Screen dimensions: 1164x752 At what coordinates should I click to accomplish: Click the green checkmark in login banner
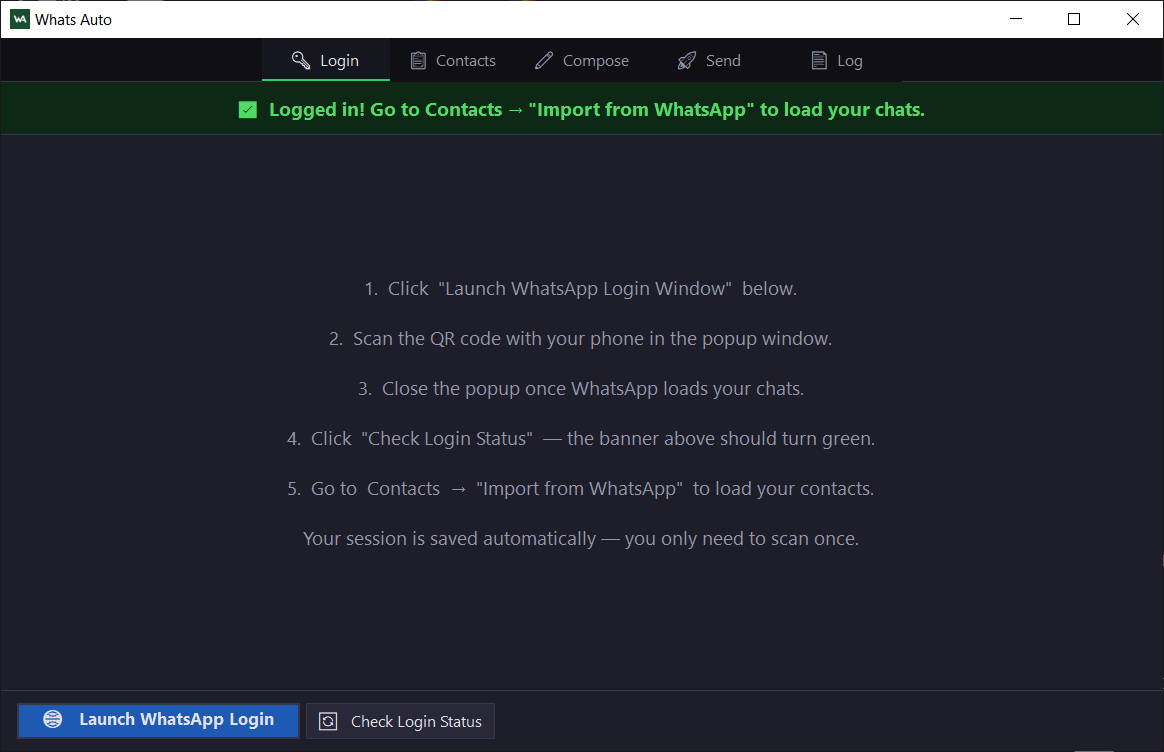click(248, 110)
